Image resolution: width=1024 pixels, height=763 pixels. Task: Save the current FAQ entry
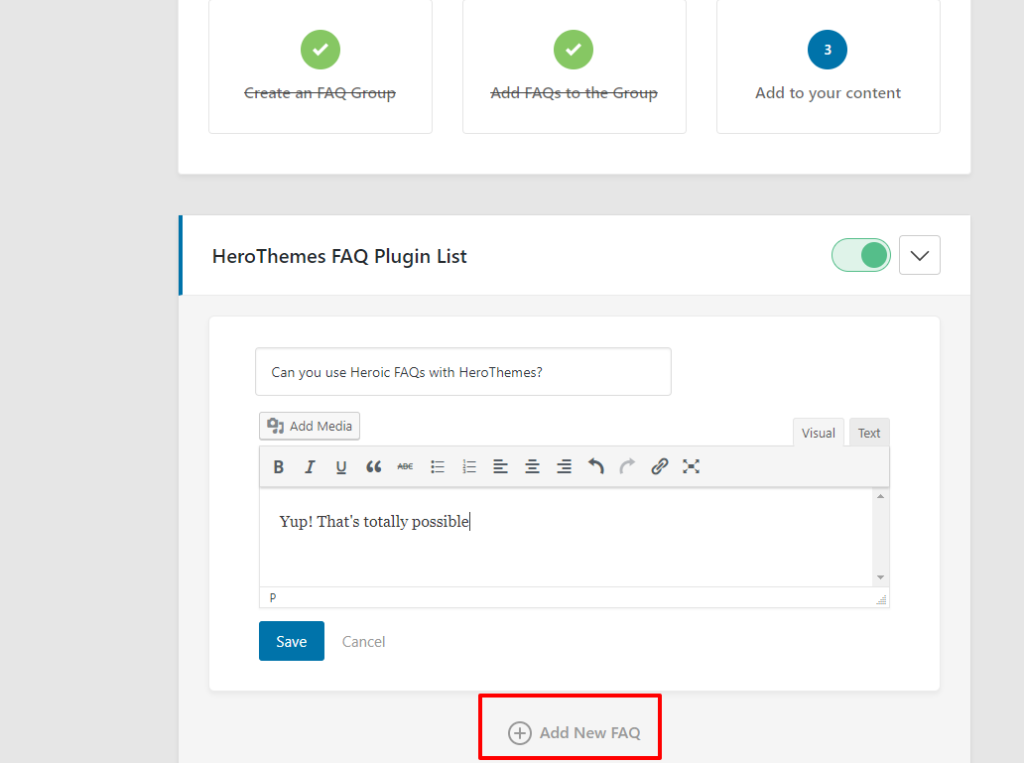point(291,641)
